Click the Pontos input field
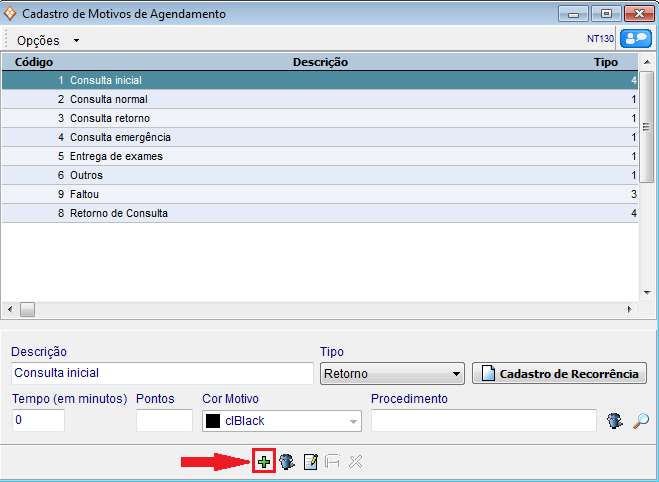 [x=164, y=421]
